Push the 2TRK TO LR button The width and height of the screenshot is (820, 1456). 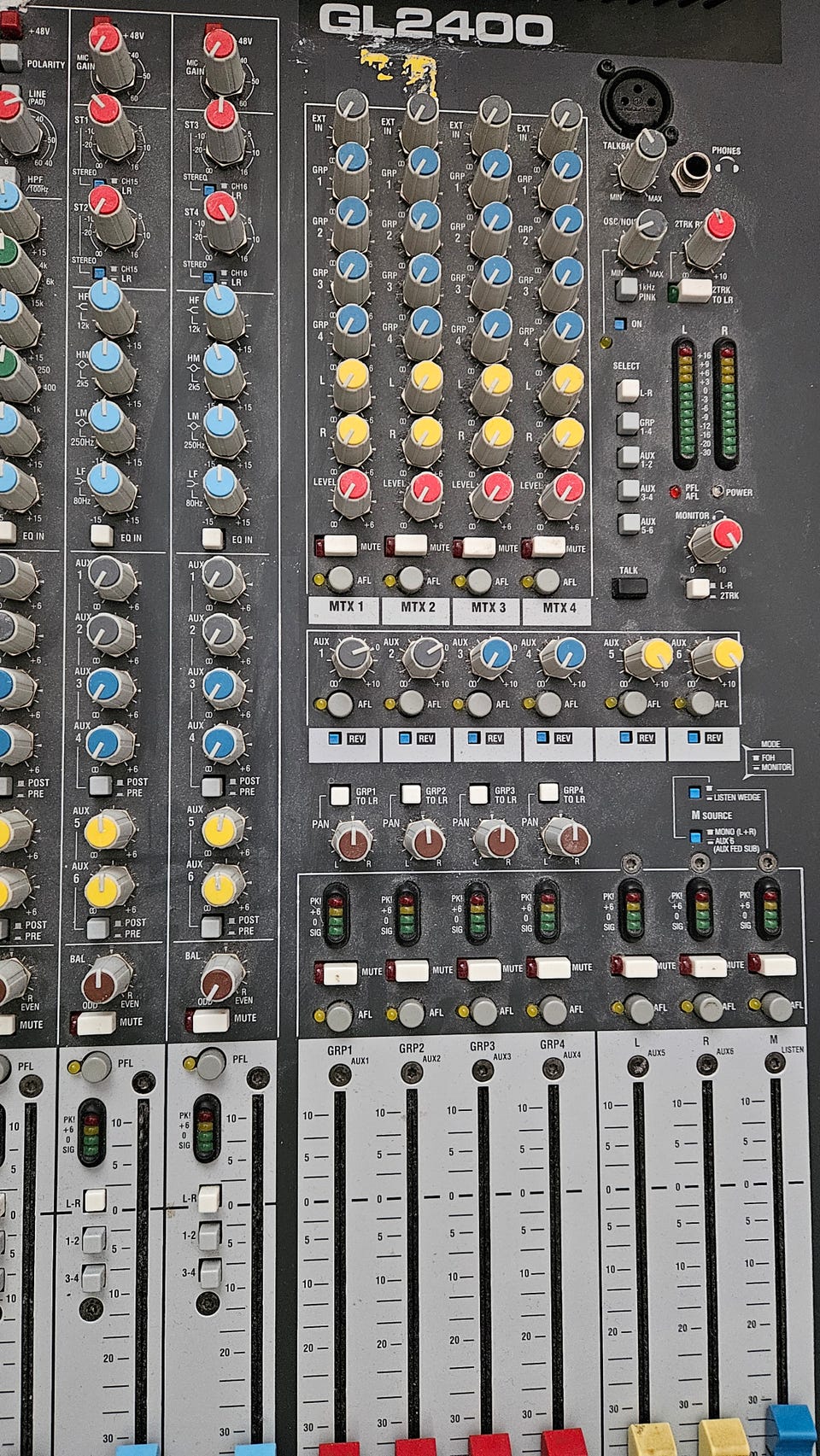(x=692, y=291)
